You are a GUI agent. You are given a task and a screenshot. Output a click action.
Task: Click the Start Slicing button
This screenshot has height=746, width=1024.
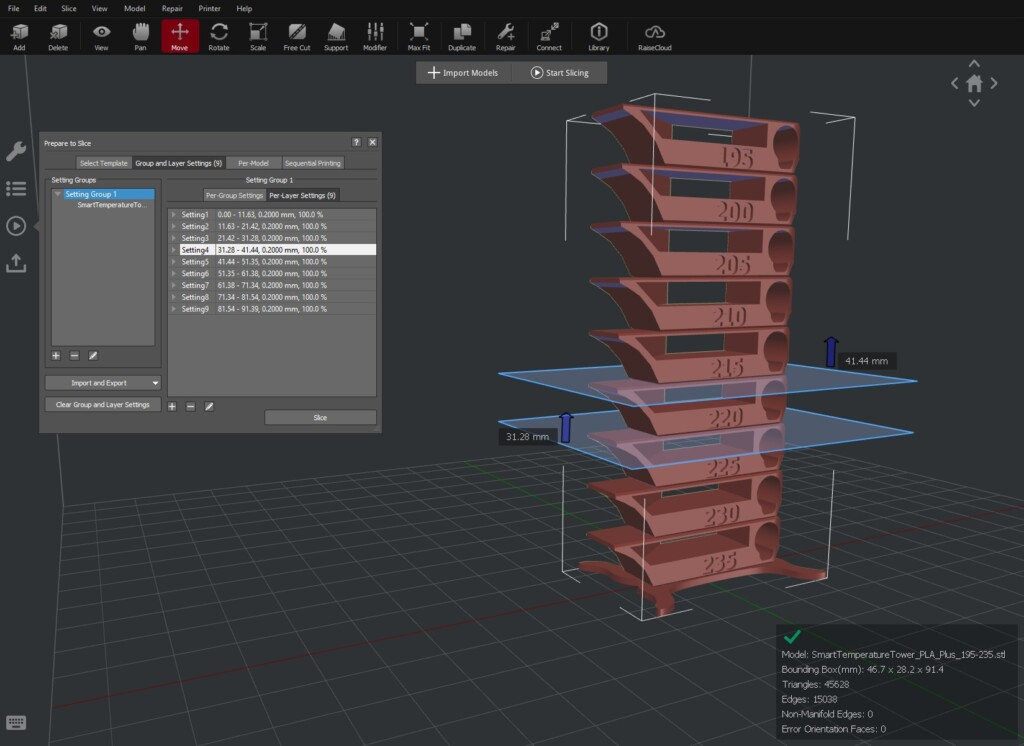click(x=559, y=73)
